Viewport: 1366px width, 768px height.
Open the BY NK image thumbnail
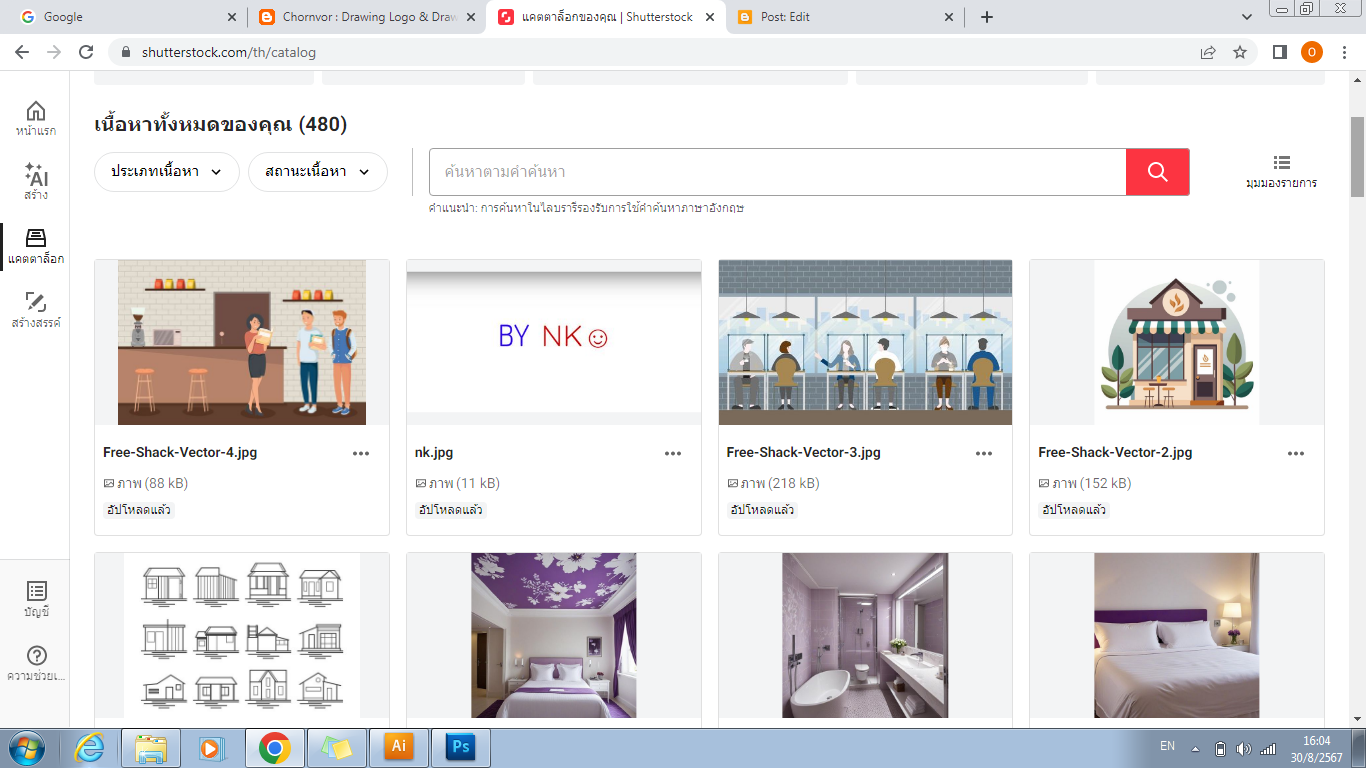[554, 343]
